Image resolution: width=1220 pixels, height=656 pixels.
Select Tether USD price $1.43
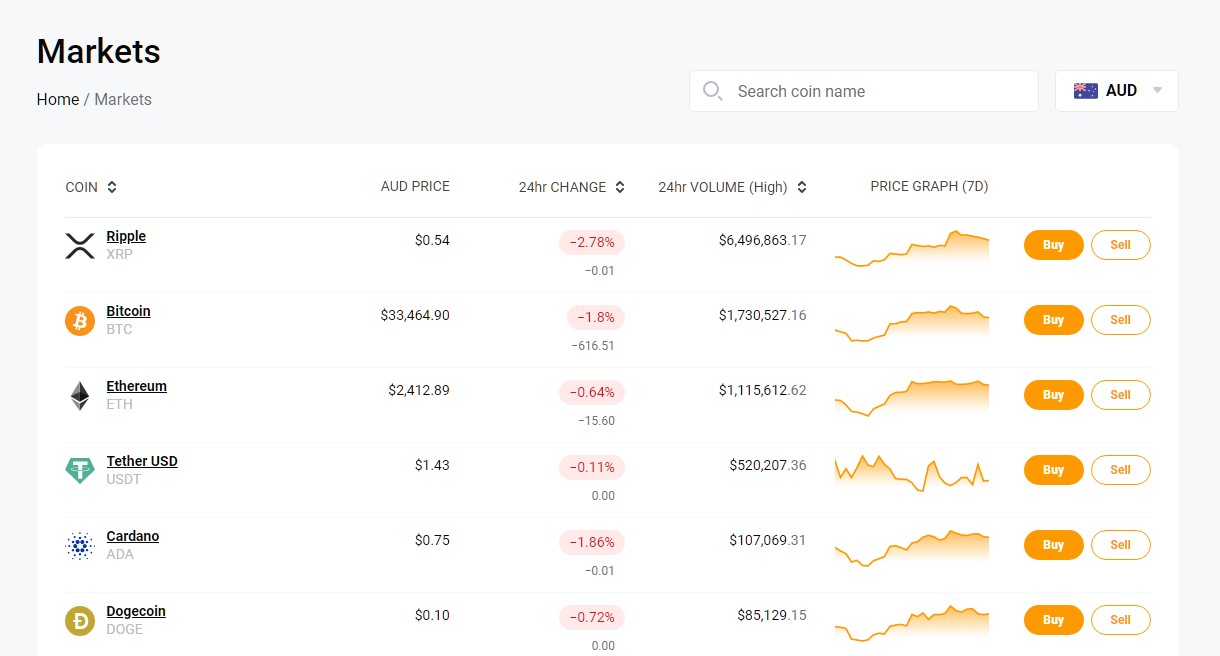(432, 466)
